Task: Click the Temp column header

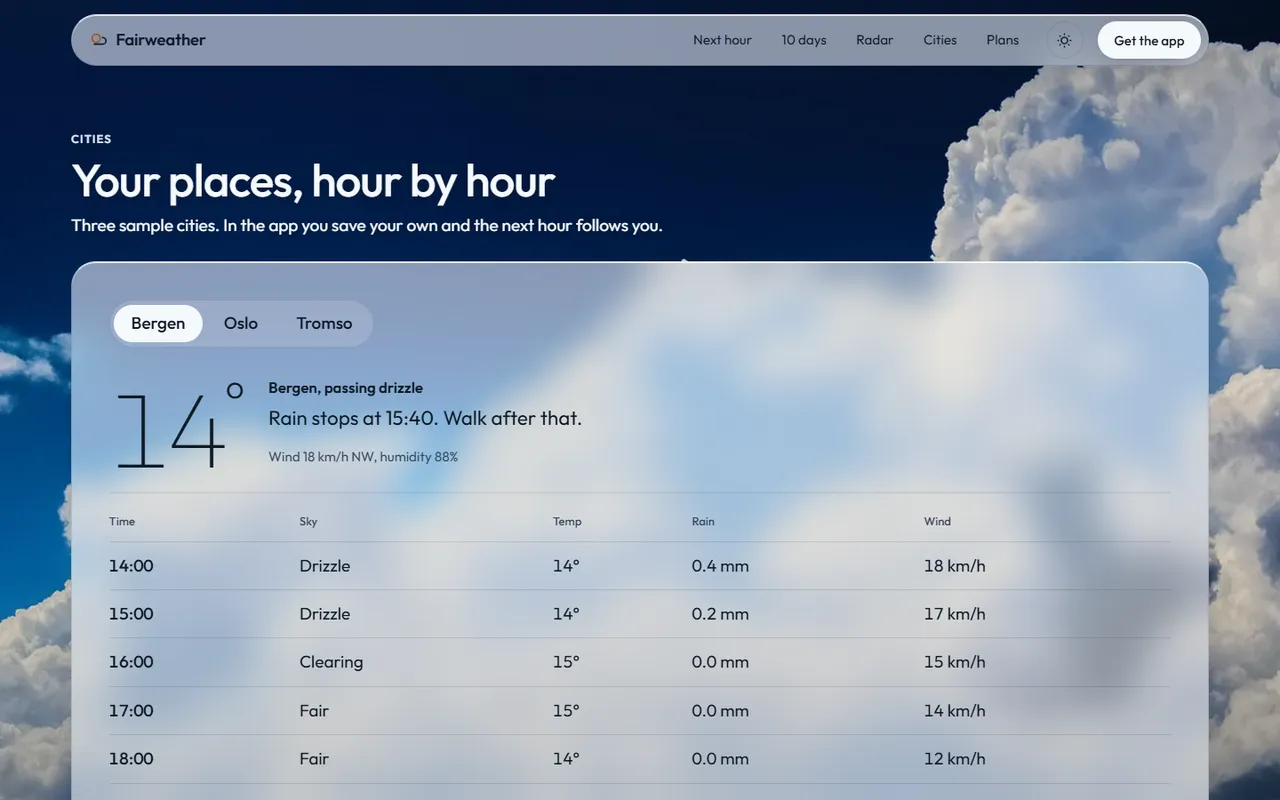Action: (567, 521)
